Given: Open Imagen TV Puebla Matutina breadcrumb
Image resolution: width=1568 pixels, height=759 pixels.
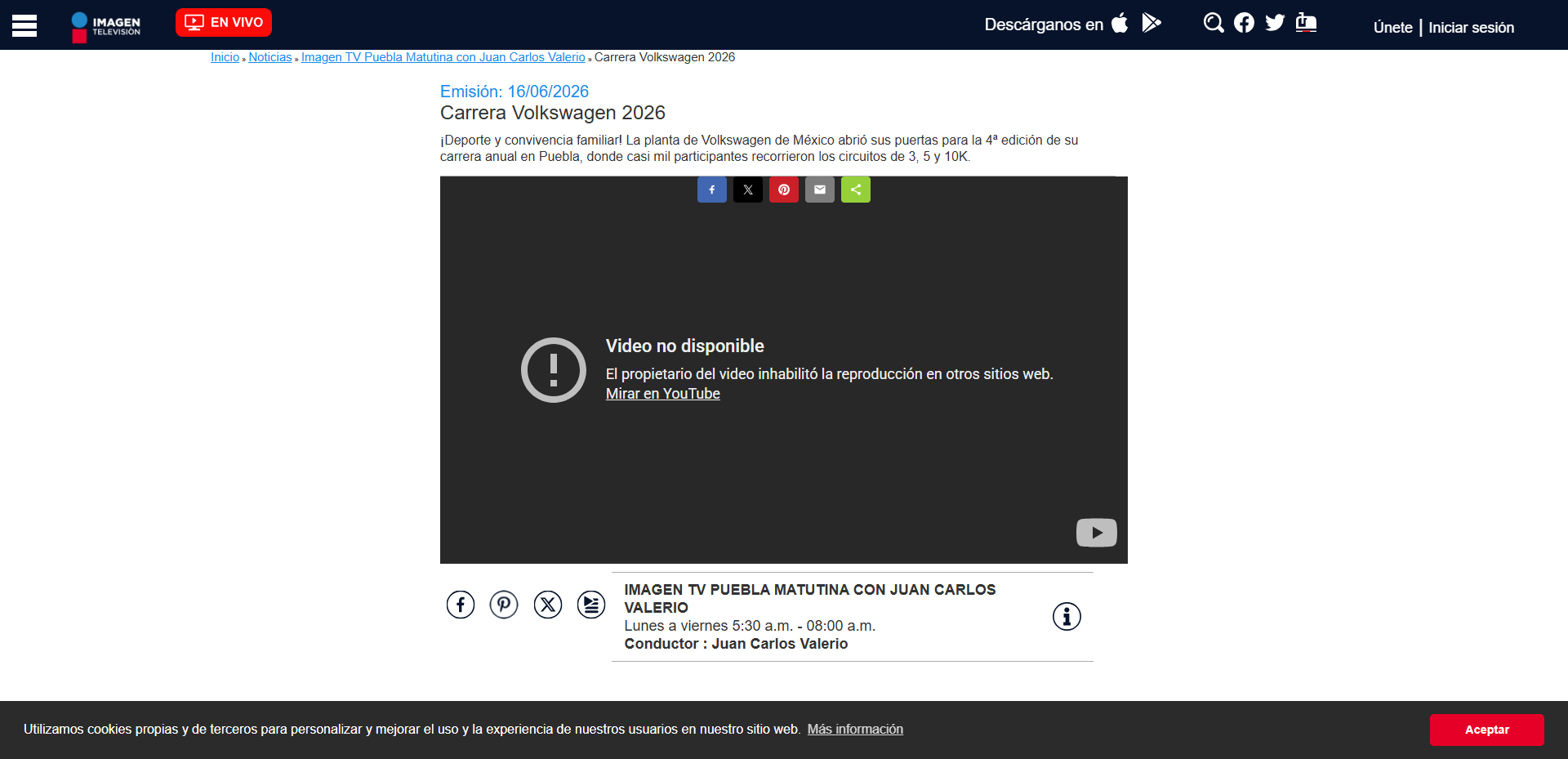Looking at the screenshot, I should click(443, 57).
